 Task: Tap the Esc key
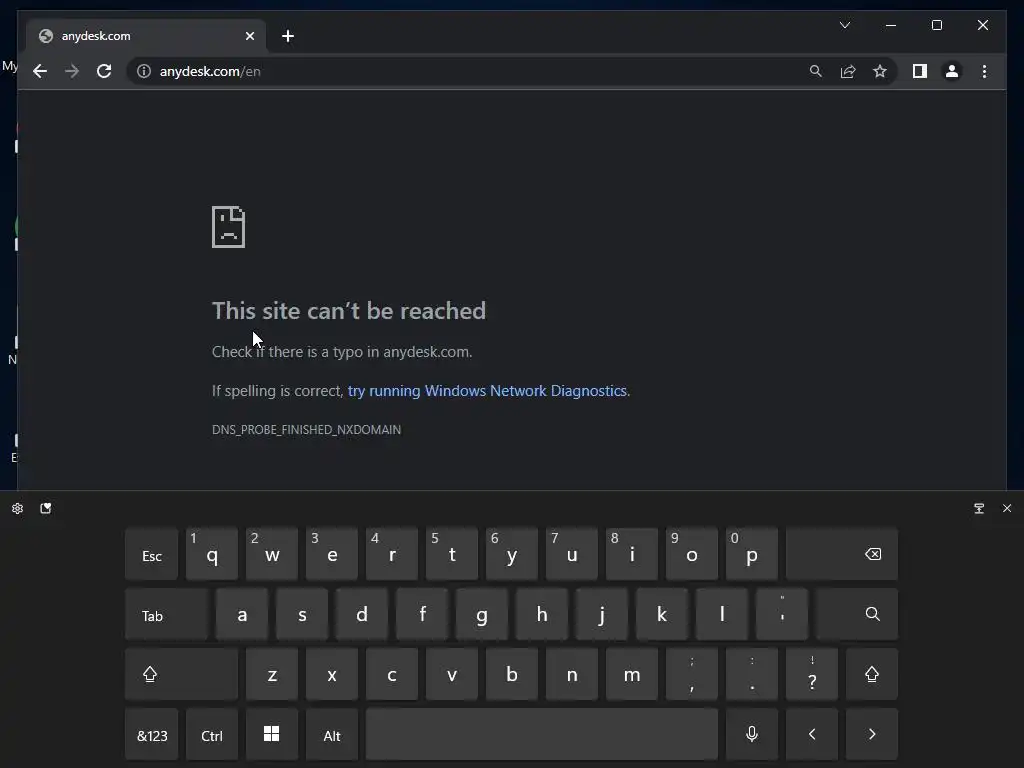tap(152, 554)
